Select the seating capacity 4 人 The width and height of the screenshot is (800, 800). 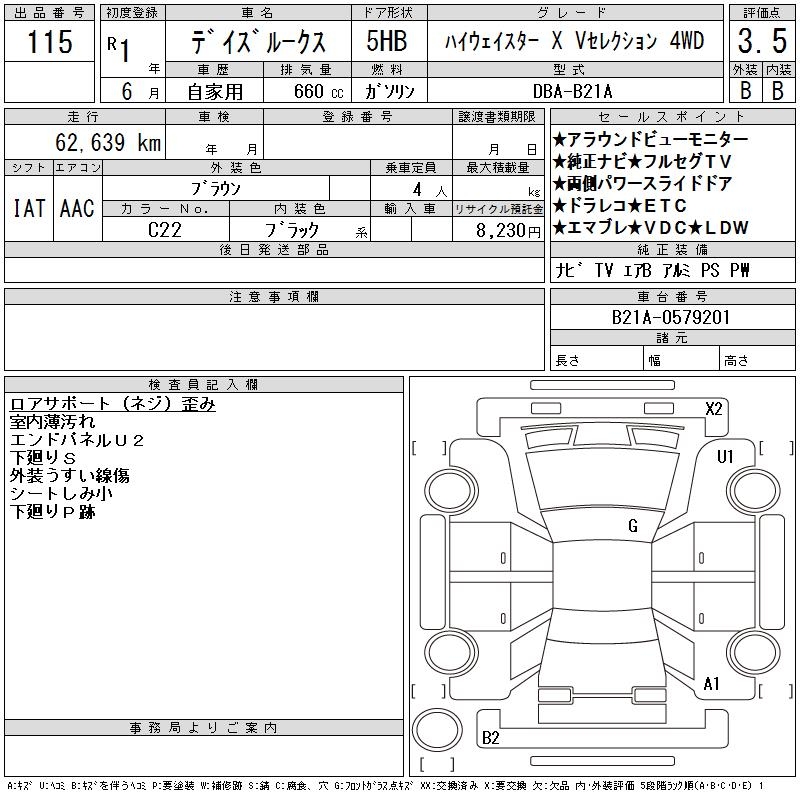click(x=430, y=190)
